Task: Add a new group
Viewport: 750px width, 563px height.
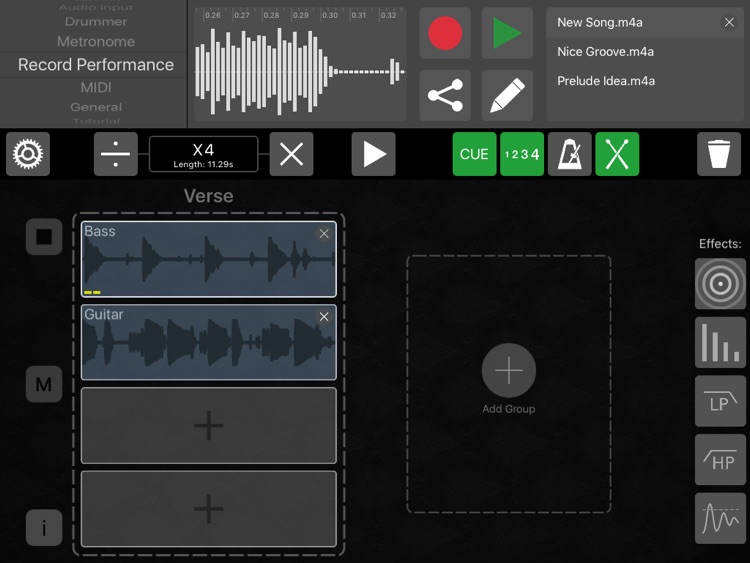Action: click(x=508, y=370)
